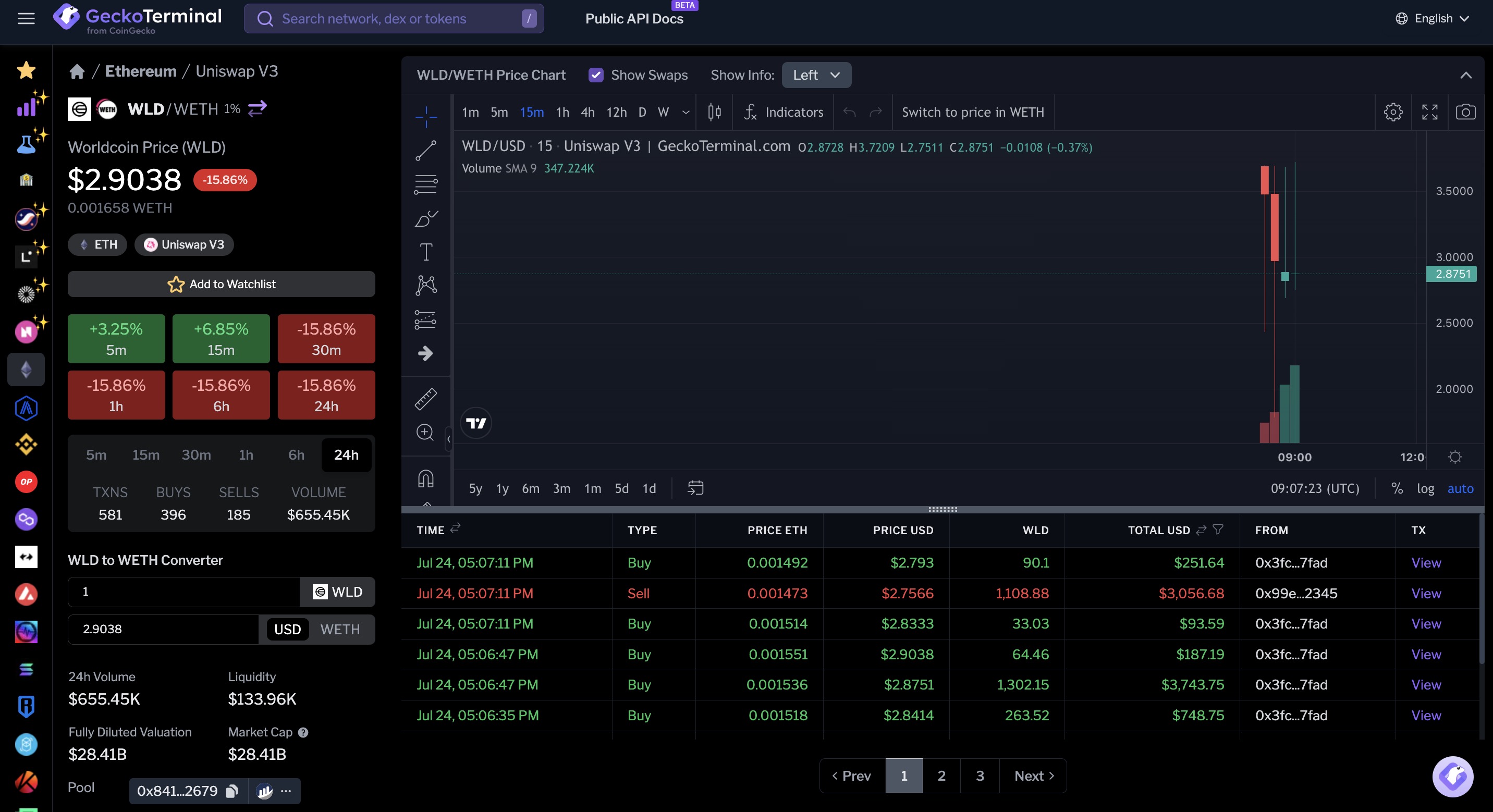Toggle the magnet mode tool
1493x812 pixels.
(426, 479)
